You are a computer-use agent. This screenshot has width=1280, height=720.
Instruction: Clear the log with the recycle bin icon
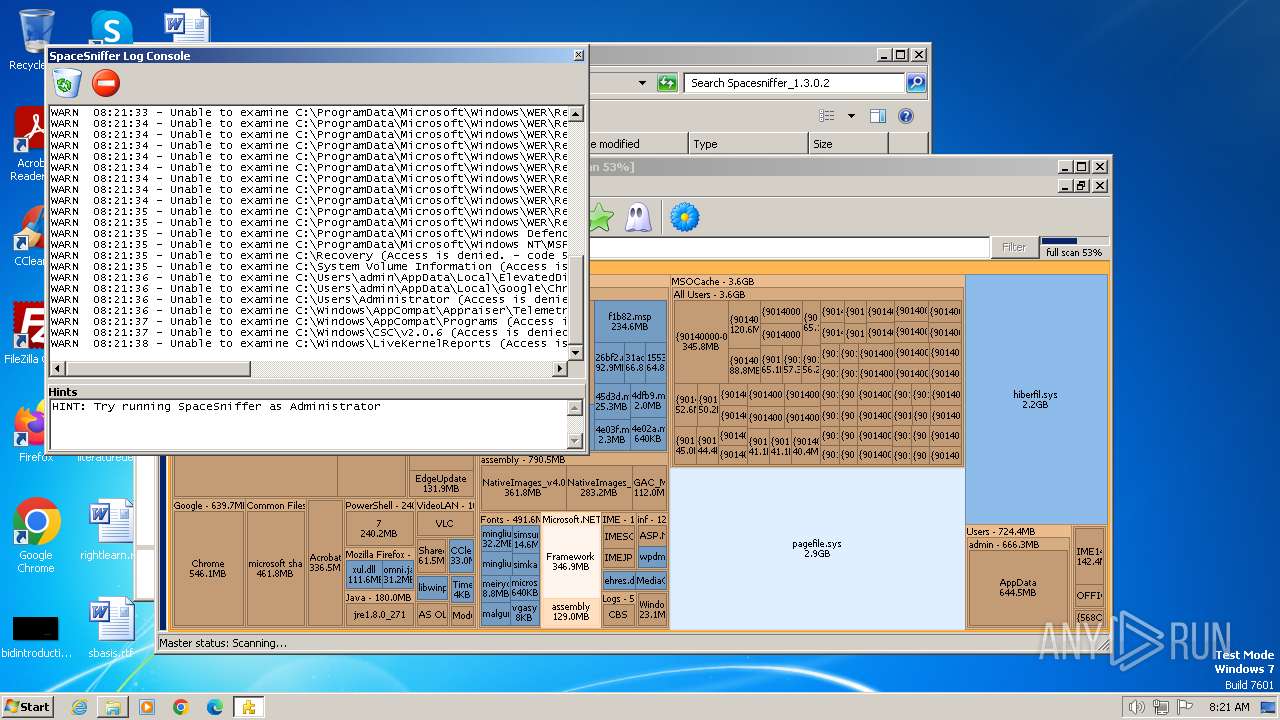68,83
